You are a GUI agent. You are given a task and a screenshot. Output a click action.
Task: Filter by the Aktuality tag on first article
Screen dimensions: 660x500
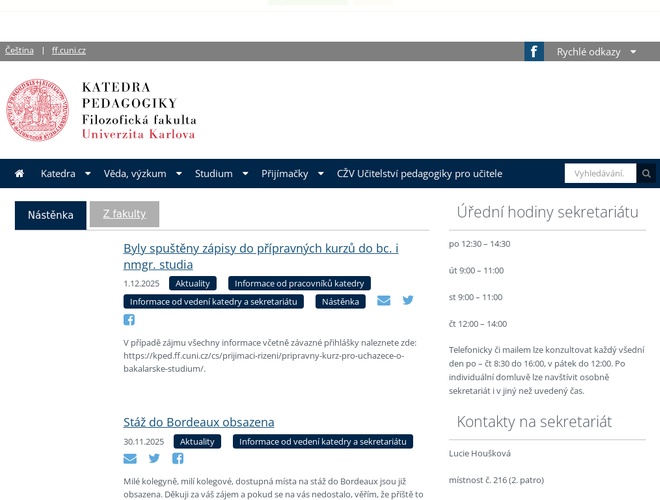click(192, 283)
